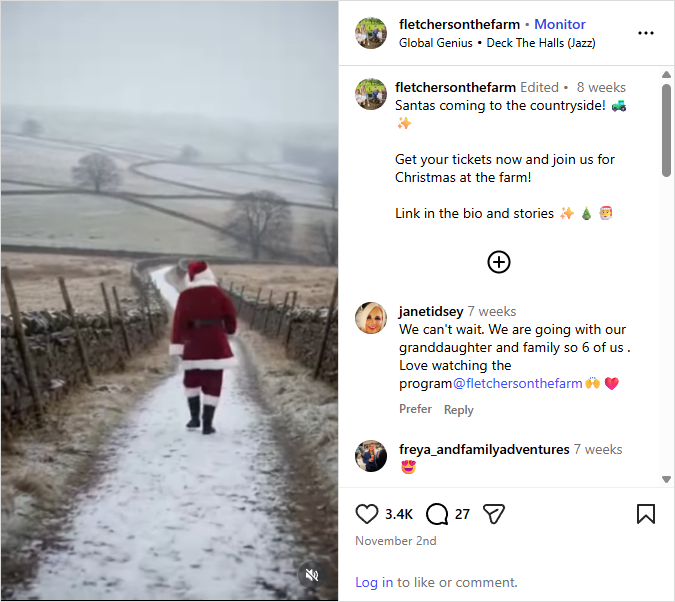Open comments via speech bubble icon
This screenshot has width=675, height=602.
[437, 514]
